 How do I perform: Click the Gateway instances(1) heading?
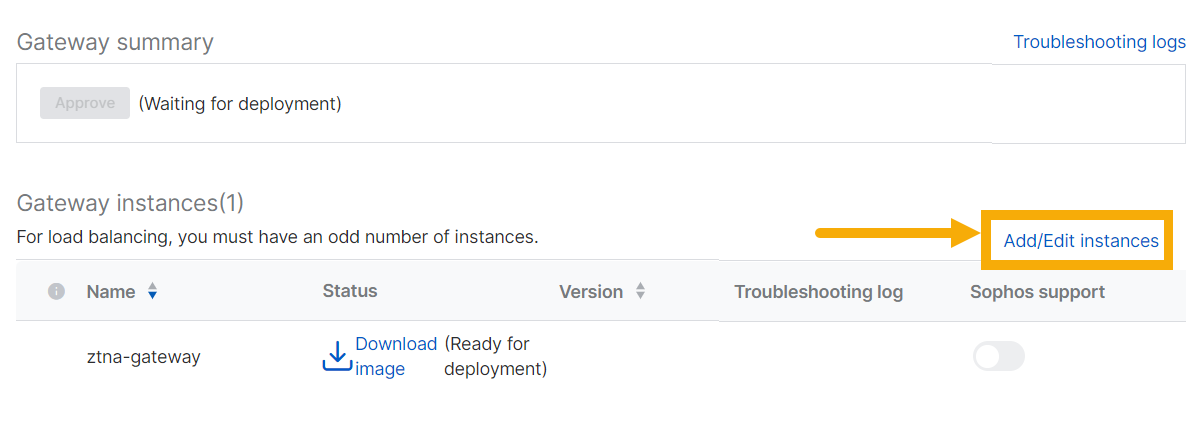(130, 203)
